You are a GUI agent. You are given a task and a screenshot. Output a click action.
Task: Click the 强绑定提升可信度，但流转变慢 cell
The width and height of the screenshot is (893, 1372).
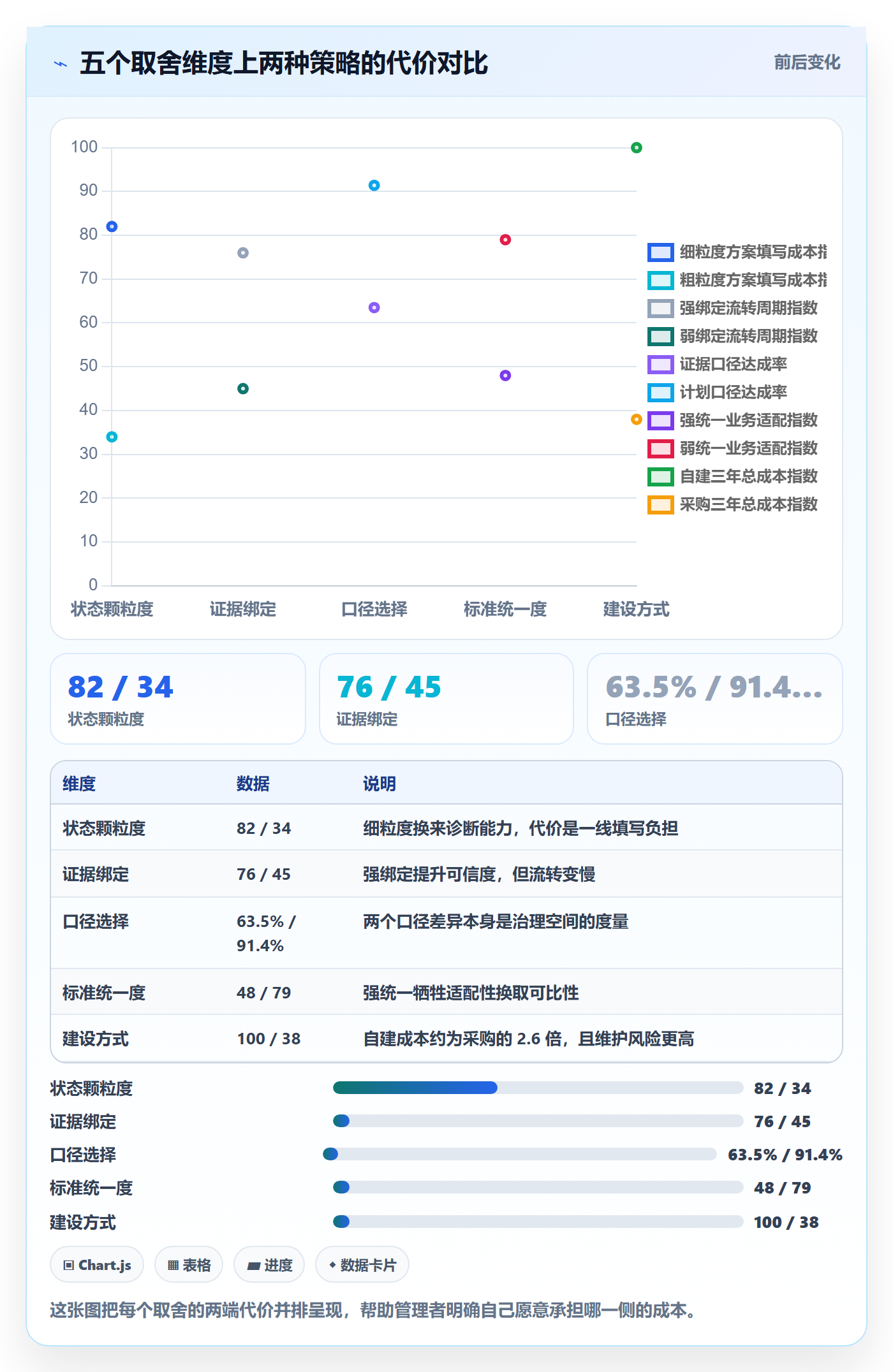pos(479,874)
